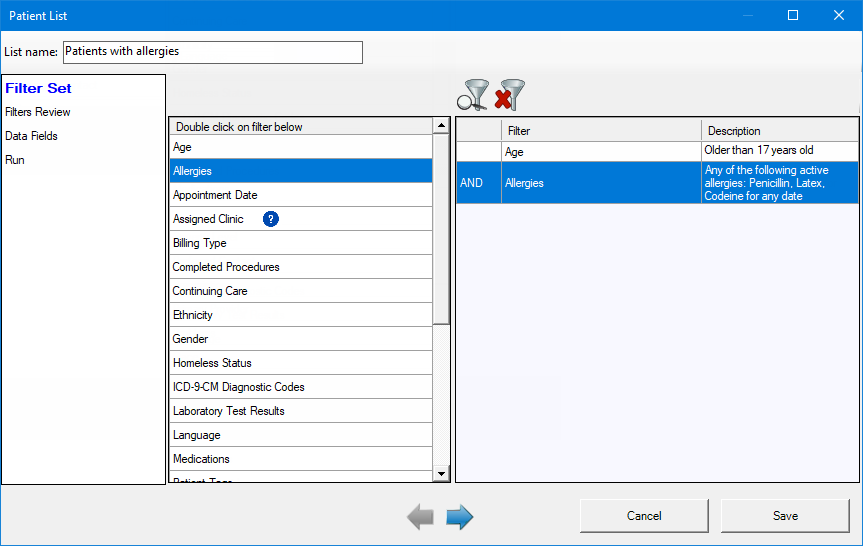Image resolution: width=863 pixels, height=546 pixels.
Task: Click the view filter funnel magnifier icon
Action: tap(473, 95)
